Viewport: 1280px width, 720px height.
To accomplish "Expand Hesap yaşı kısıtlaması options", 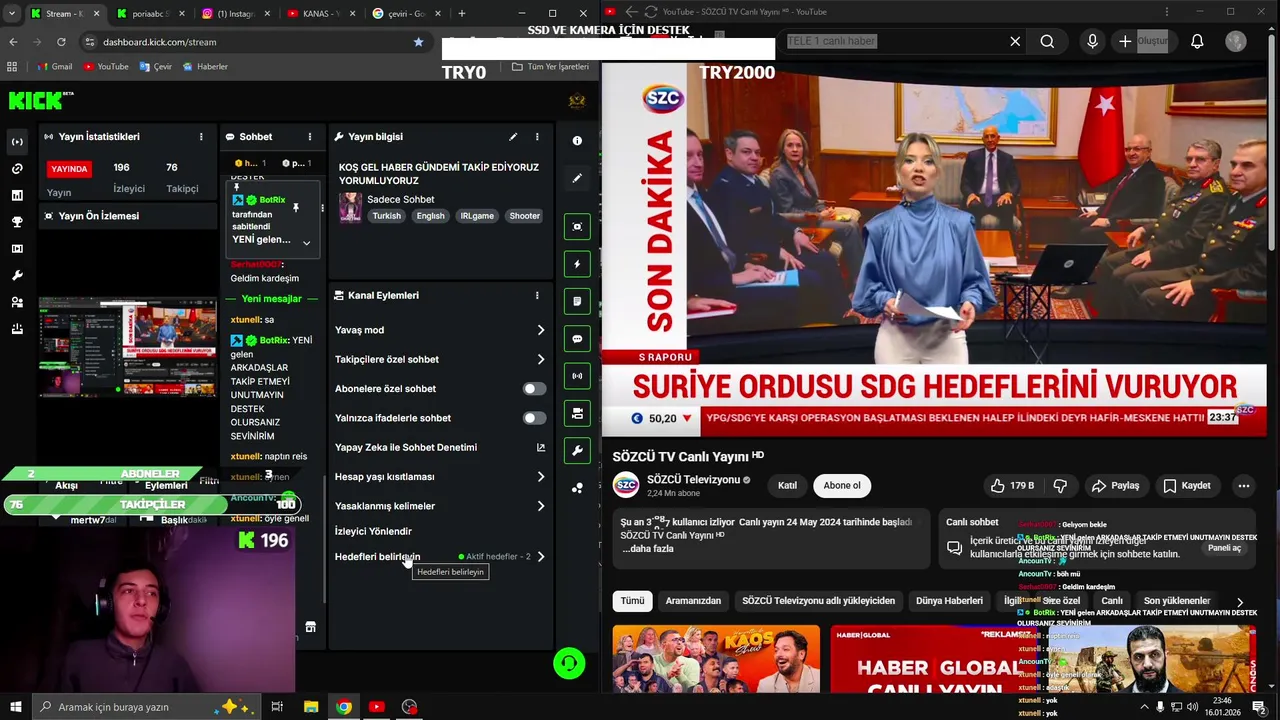I will [540, 477].
